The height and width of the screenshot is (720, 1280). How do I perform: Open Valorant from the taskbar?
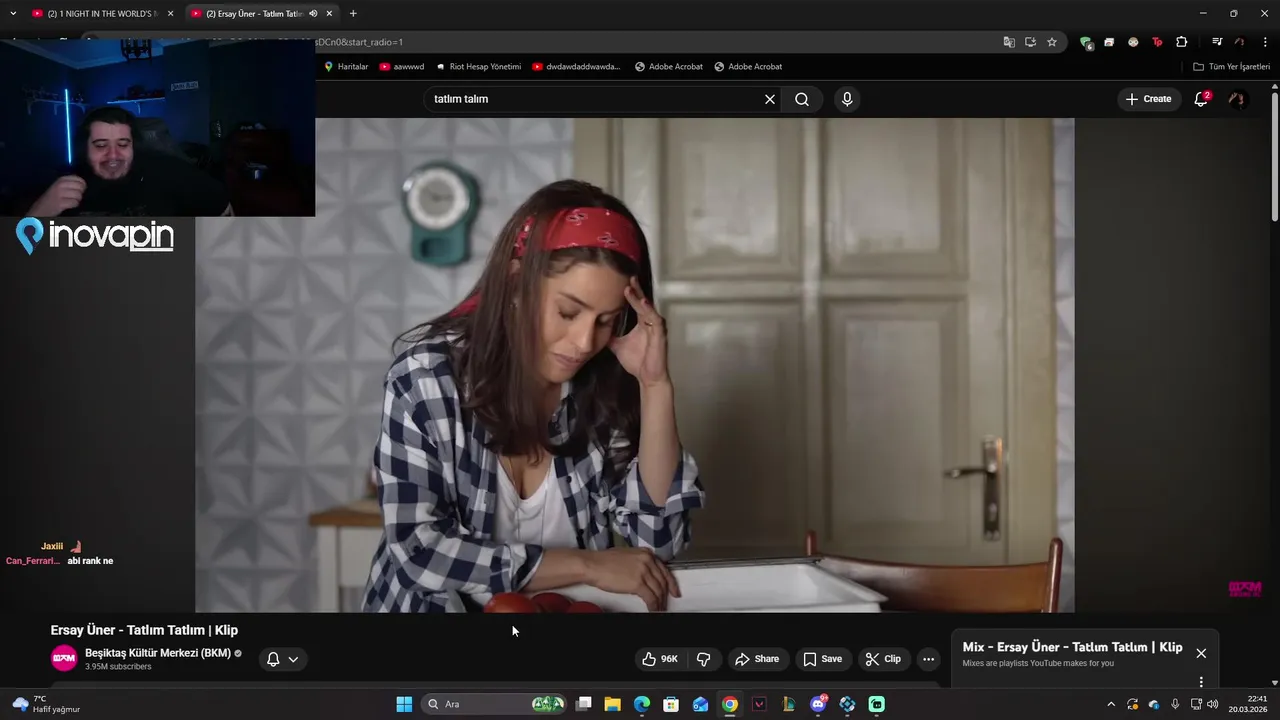tap(759, 704)
